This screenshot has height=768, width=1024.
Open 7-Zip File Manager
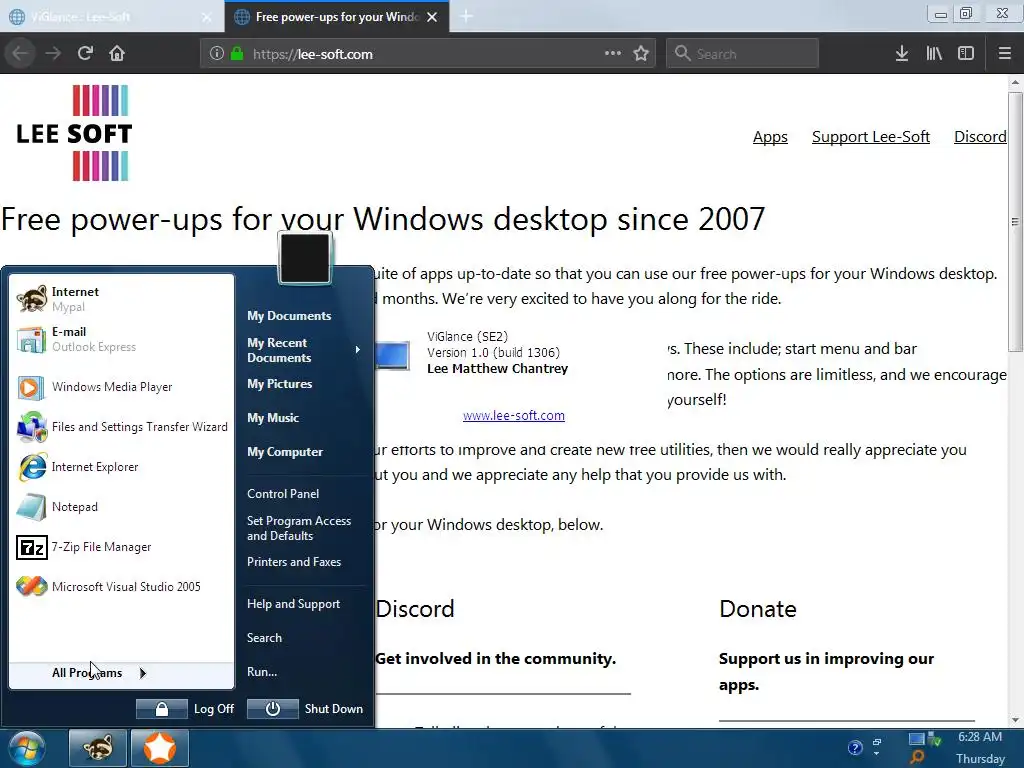click(x=121, y=547)
